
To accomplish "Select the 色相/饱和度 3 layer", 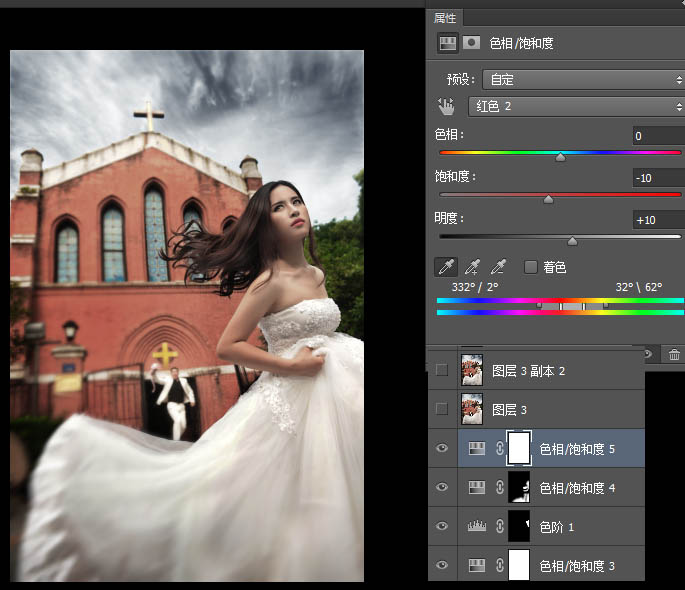I will coord(576,566).
